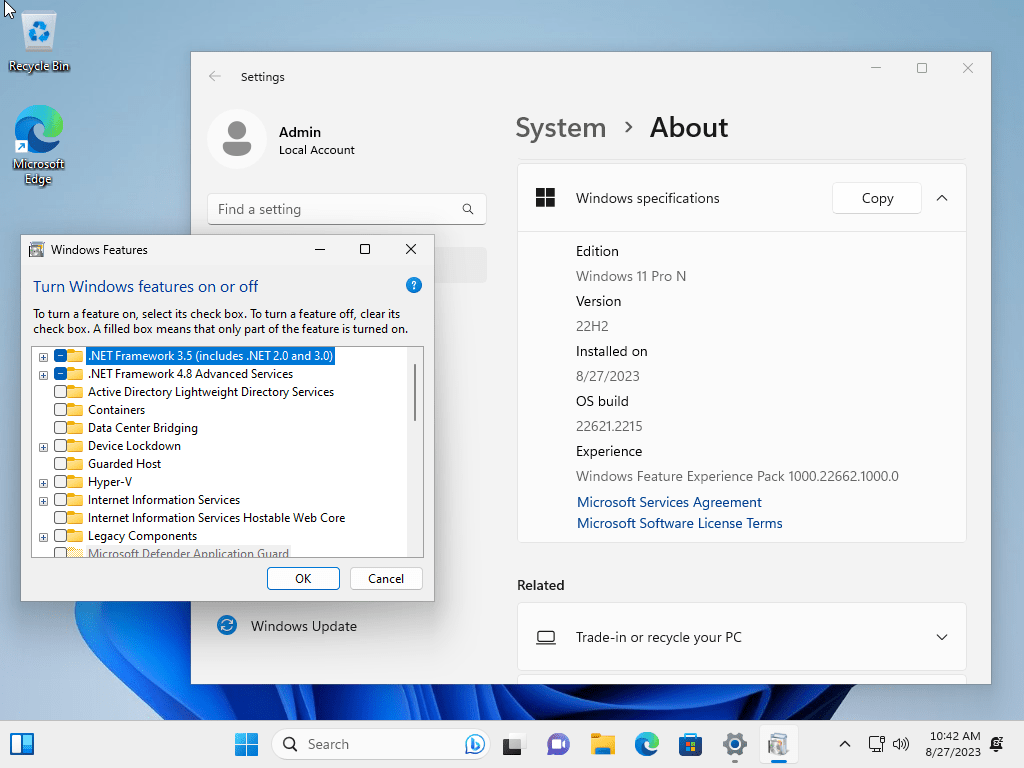Open Microsoft Store from the taskbar
The image size is (1024, 768).
pyautogui.click(x=690, y=744)
